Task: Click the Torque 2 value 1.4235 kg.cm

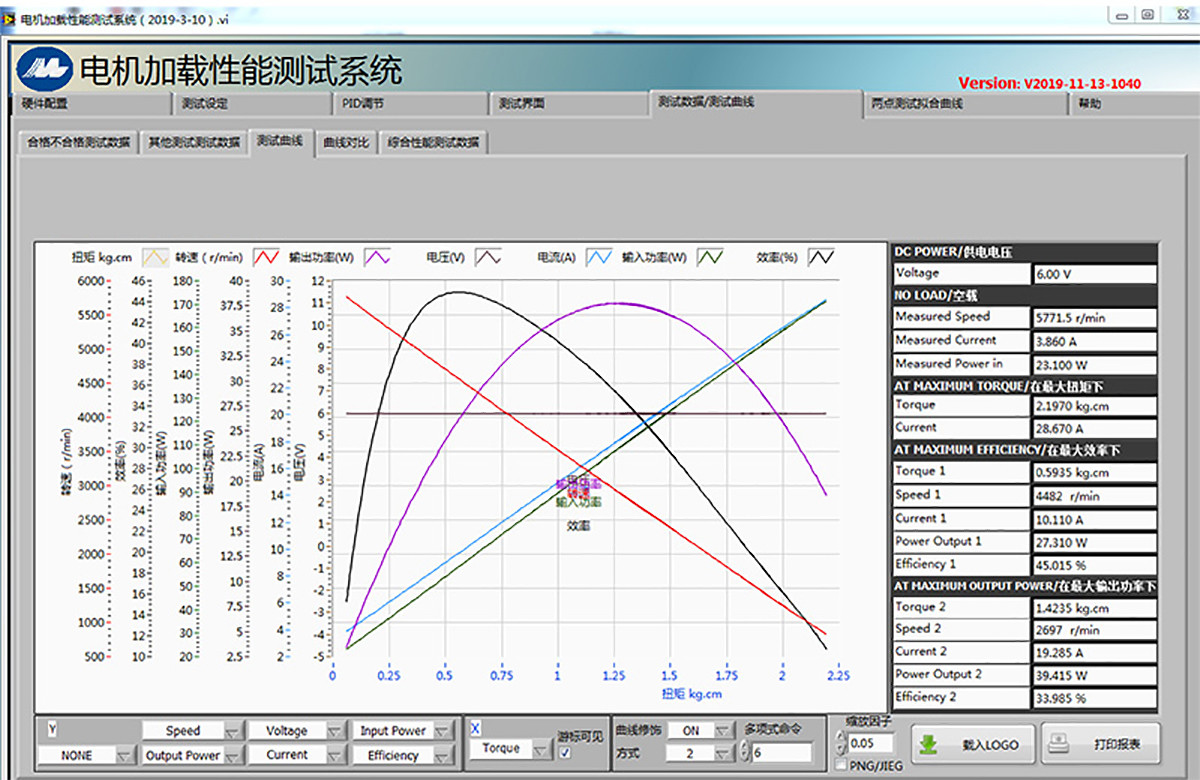Action: [1094, 608]
